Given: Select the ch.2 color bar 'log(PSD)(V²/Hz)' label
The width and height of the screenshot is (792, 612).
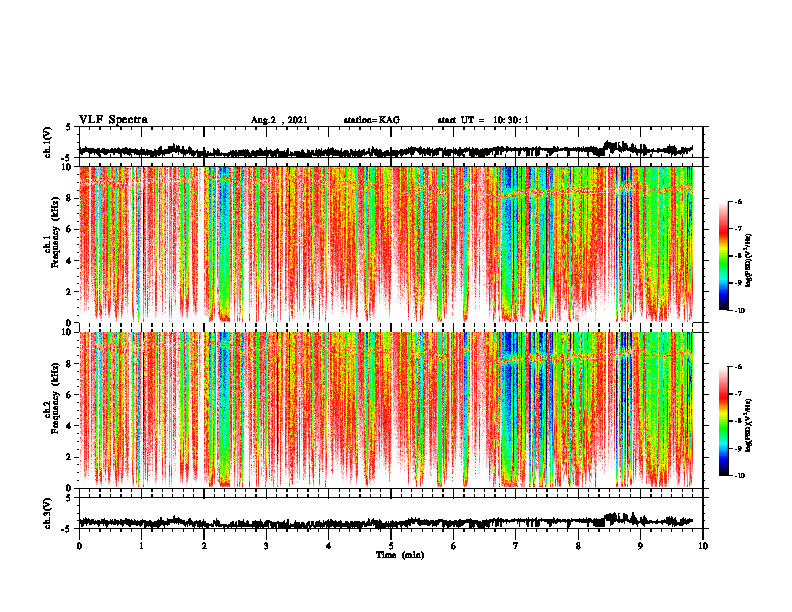Looking at the screenshot, I should pyautogui.click(x=749, y=425).
